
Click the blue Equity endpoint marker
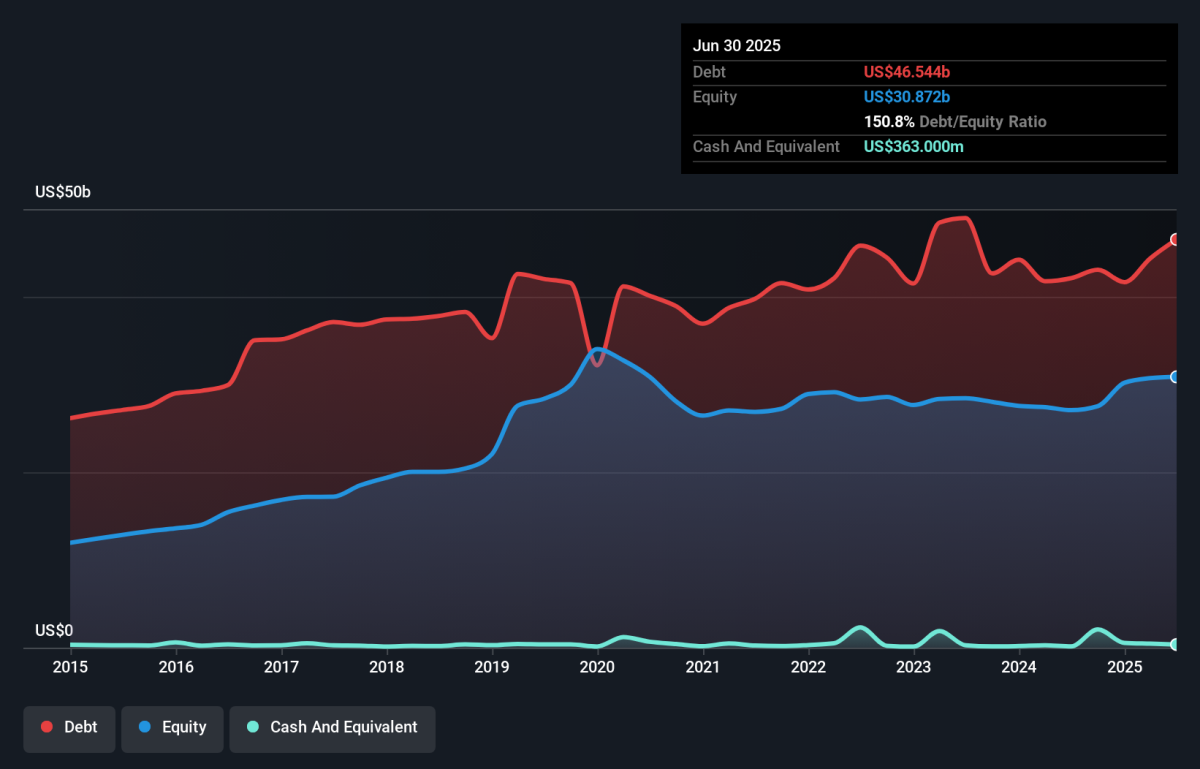coord(1175,377)
